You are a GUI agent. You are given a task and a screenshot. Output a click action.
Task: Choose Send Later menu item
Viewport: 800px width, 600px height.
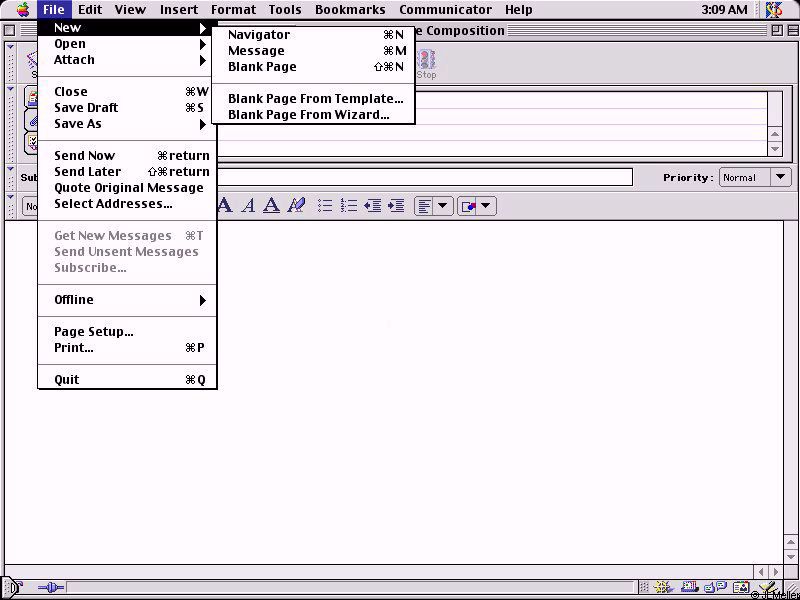(x=128, y=171)
